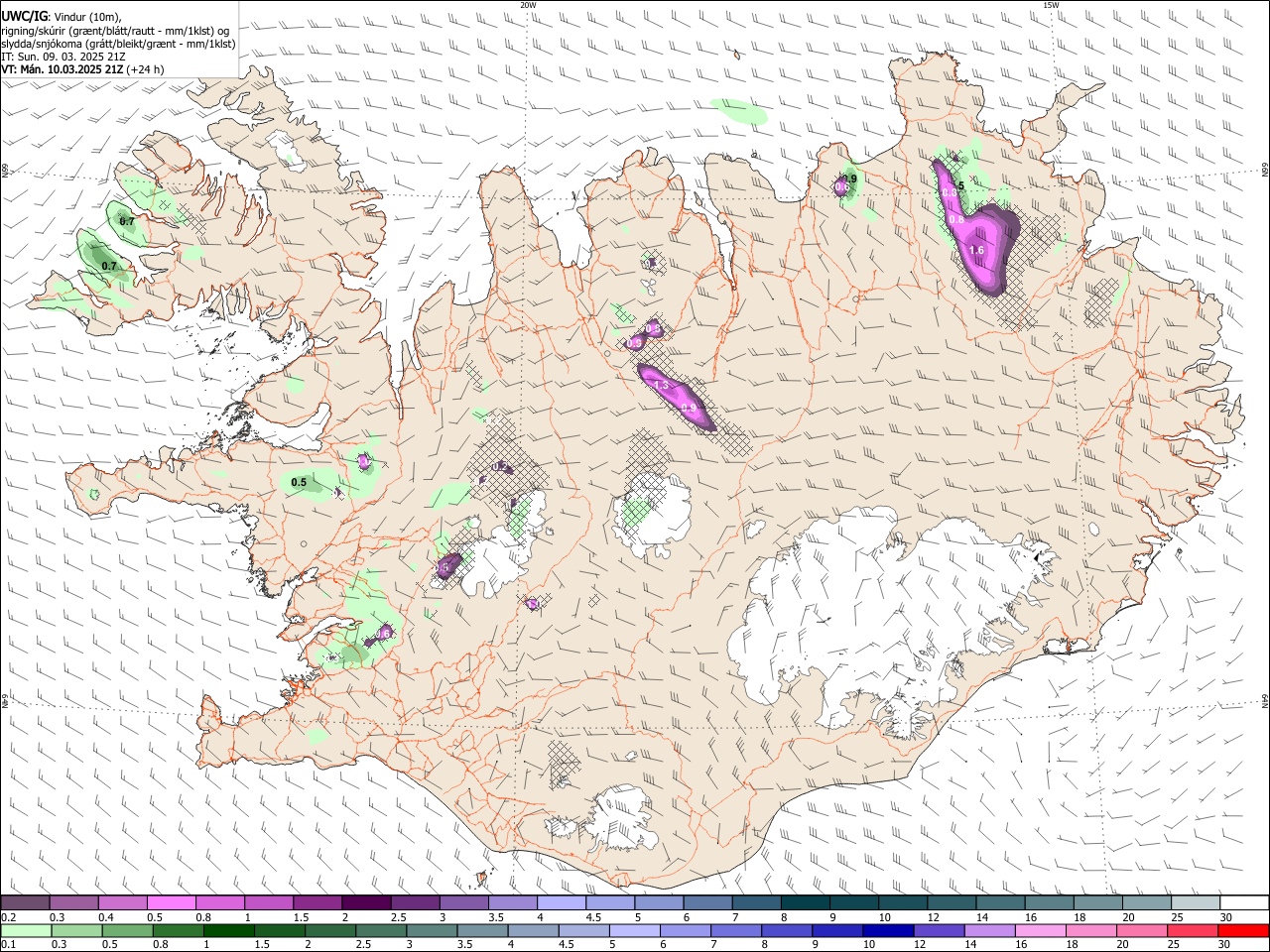Click the green rain patch off the north coast

tap(740, 111)
